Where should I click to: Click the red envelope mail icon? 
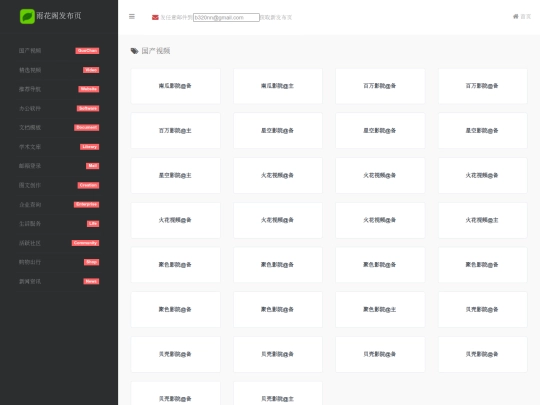(155, 17)
